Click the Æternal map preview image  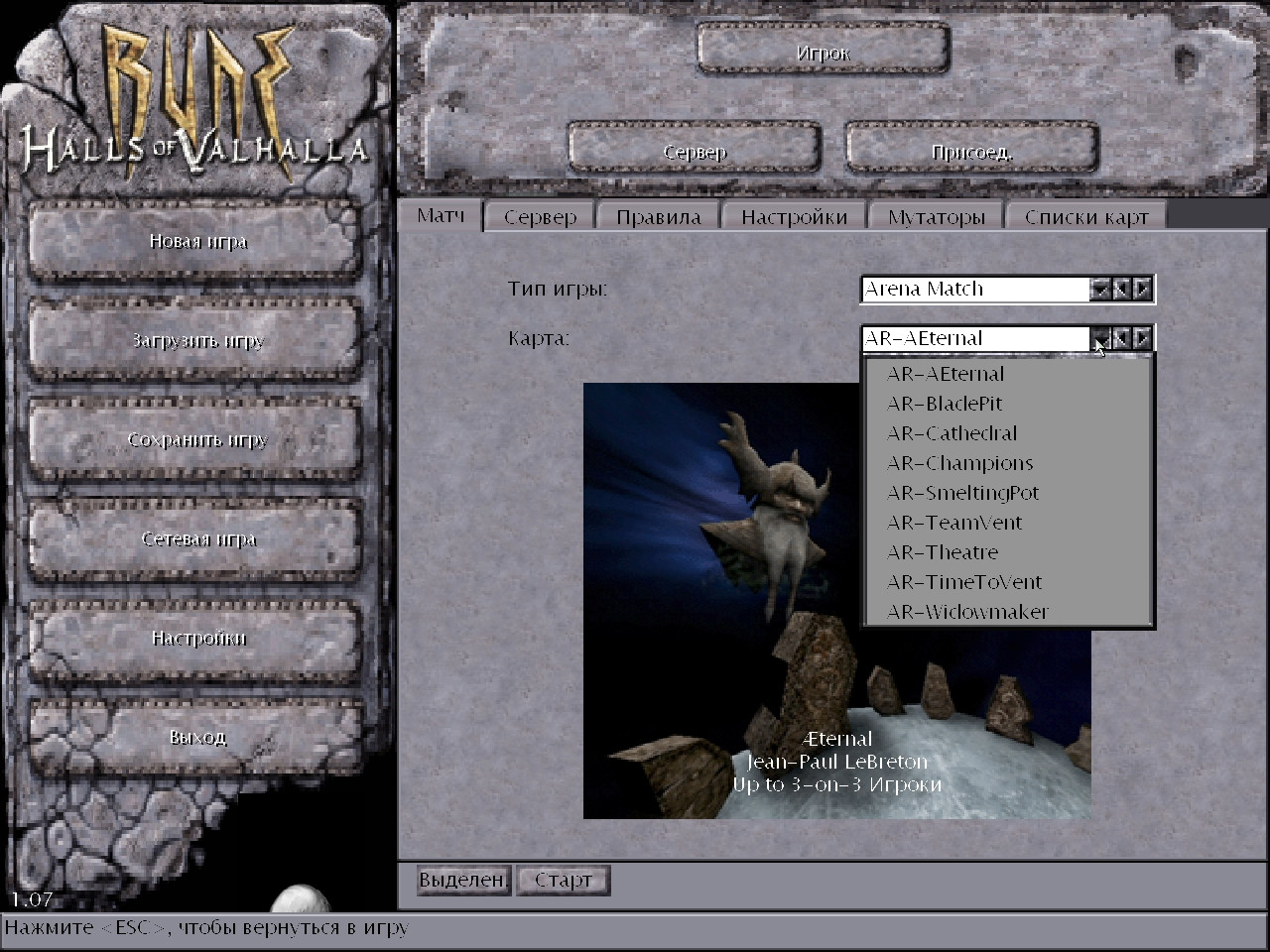tap(836, 600)
